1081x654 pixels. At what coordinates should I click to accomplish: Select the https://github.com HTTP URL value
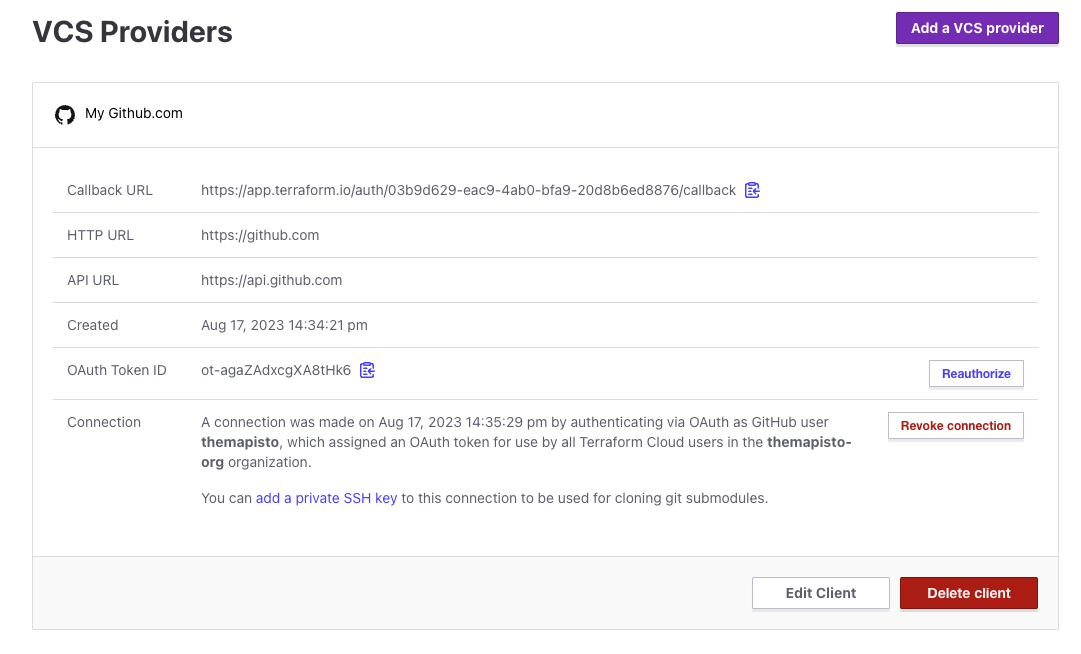click(260, 236)
